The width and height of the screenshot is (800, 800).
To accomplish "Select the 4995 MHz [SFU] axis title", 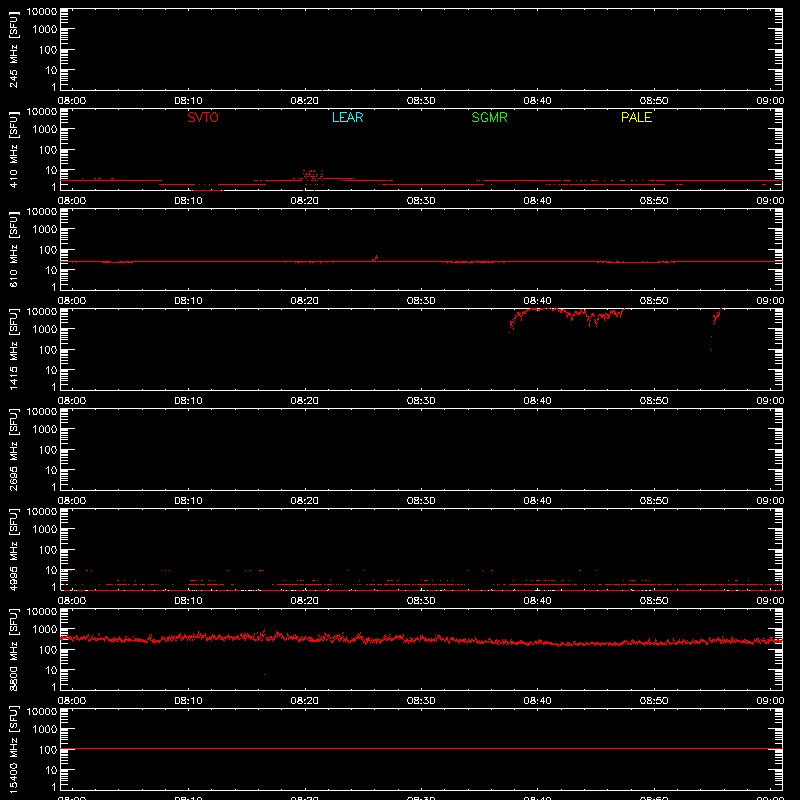I will [13, 549].
